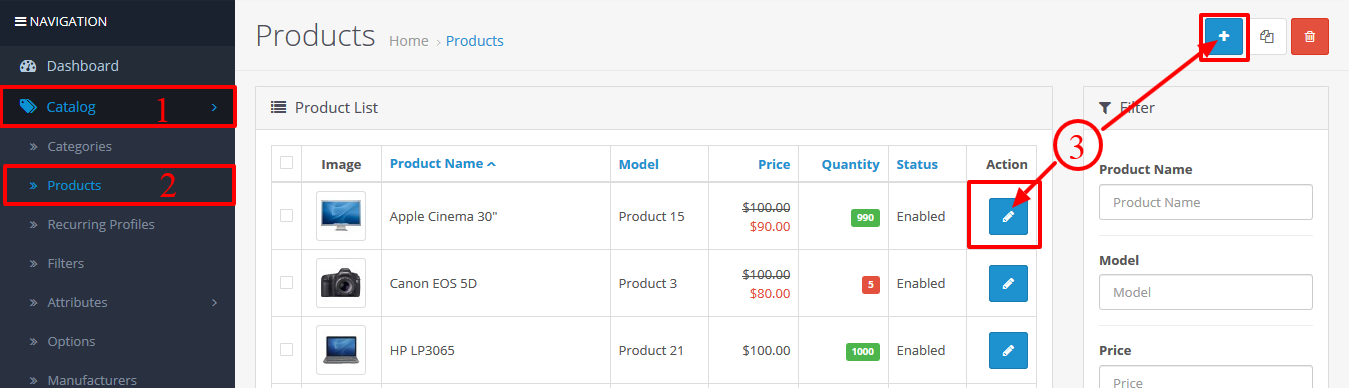
Task: Click the Apple Cinema monitor thumbnail
Action: coord(341,216)
